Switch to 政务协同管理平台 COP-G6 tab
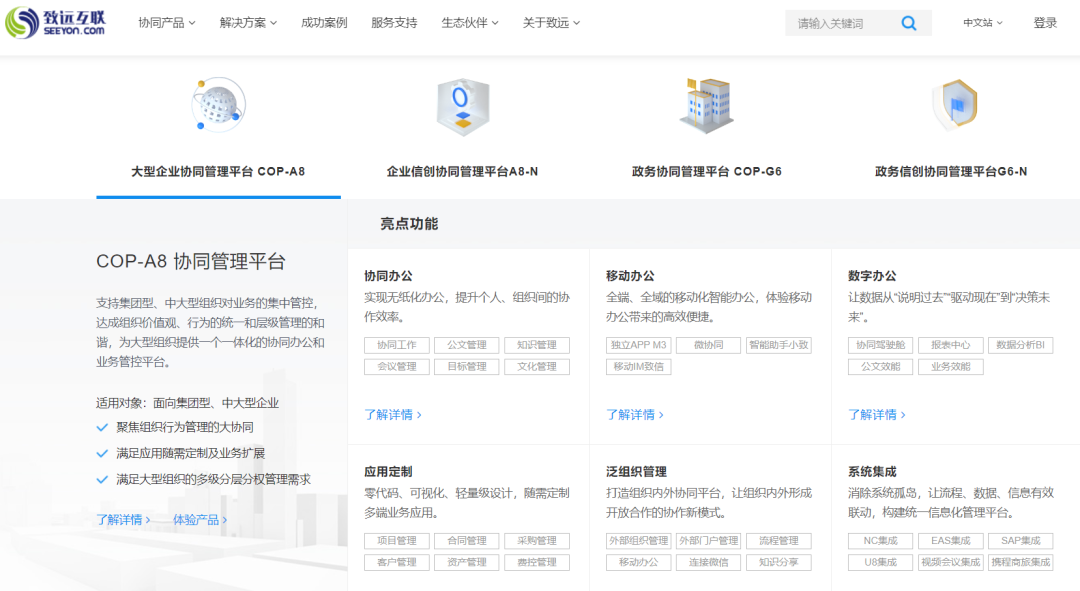This screenshot has width=1080, height=591. coord(707,172)
